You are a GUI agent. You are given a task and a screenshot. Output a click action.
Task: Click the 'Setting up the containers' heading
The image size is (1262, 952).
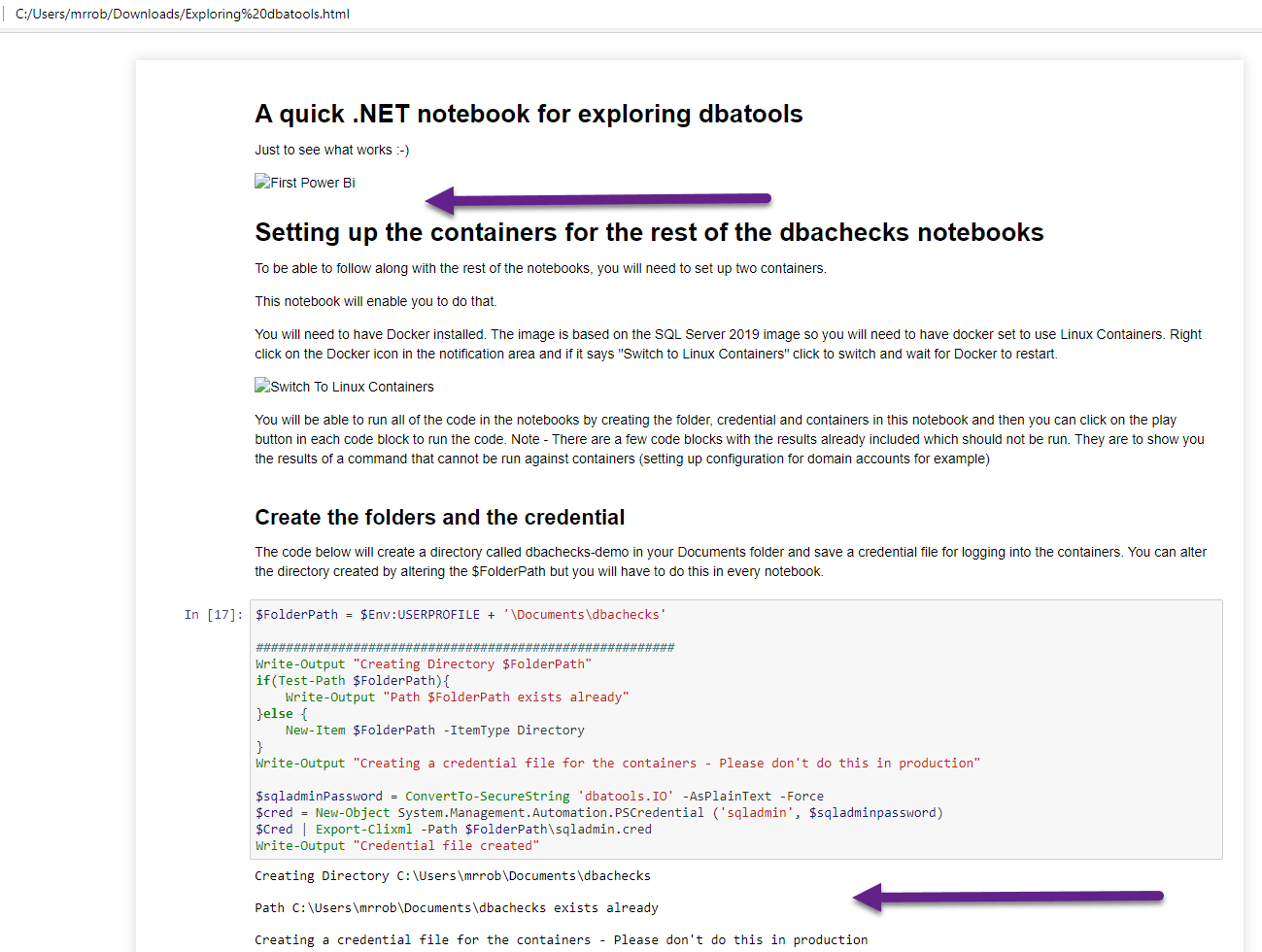click(x=649, y=233)
